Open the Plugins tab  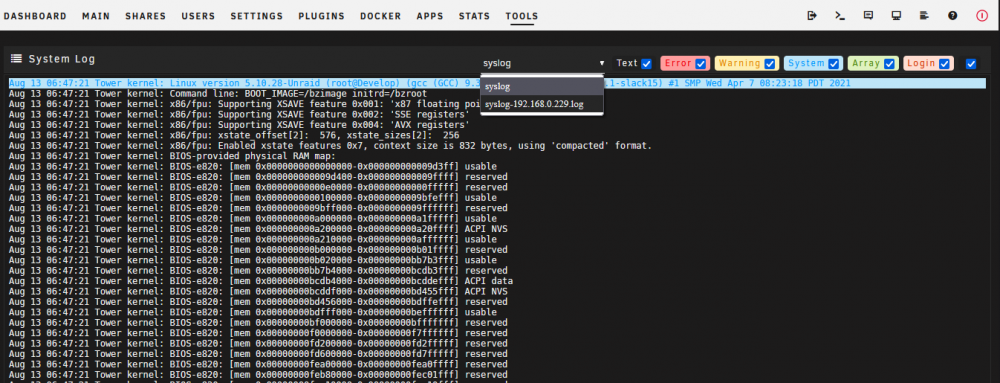321,17
